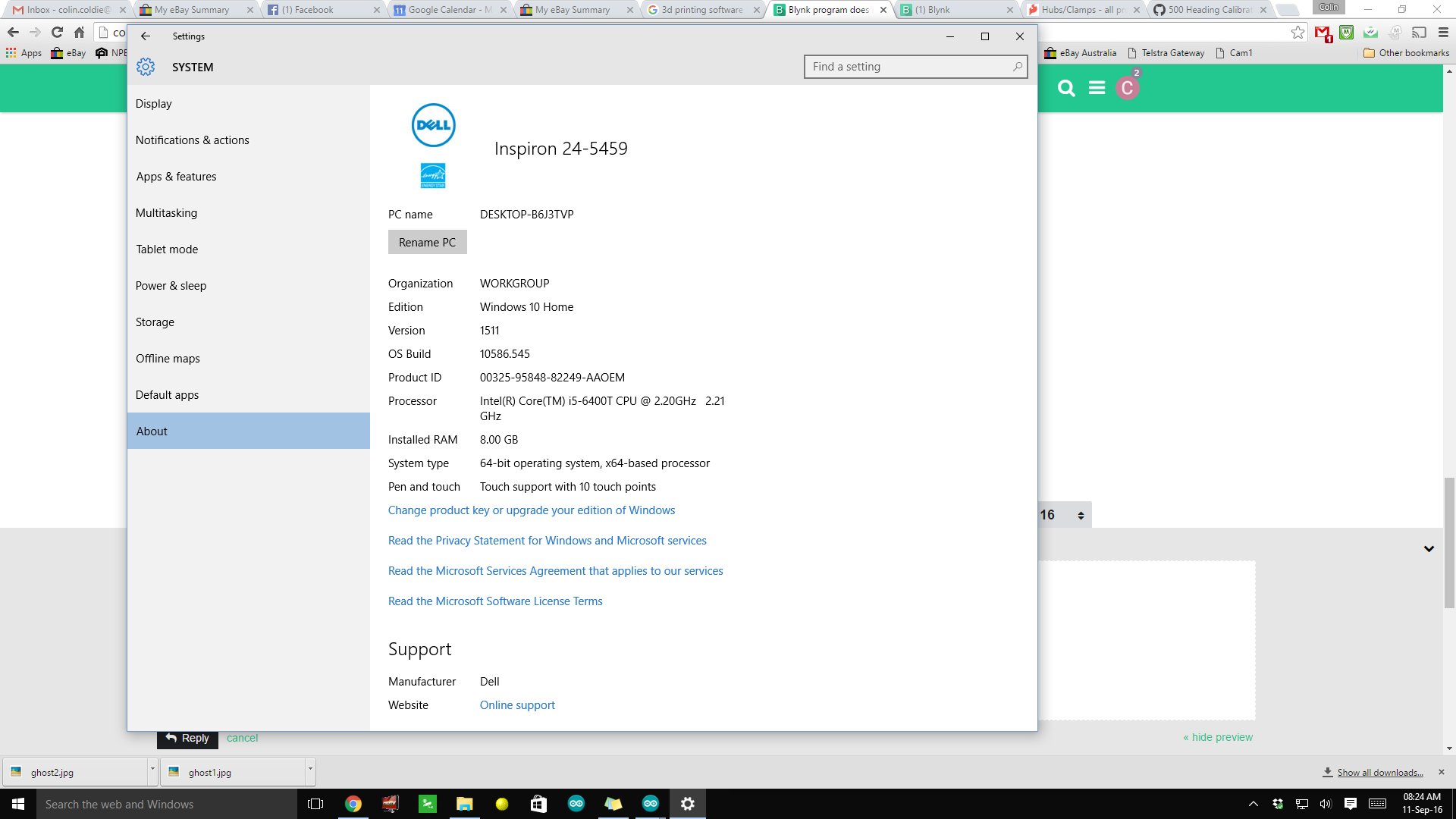Image resolution: width=1456 pixels, height=819 pixels.
Task: Click the Reply button in the browser page
Action: 187,739
